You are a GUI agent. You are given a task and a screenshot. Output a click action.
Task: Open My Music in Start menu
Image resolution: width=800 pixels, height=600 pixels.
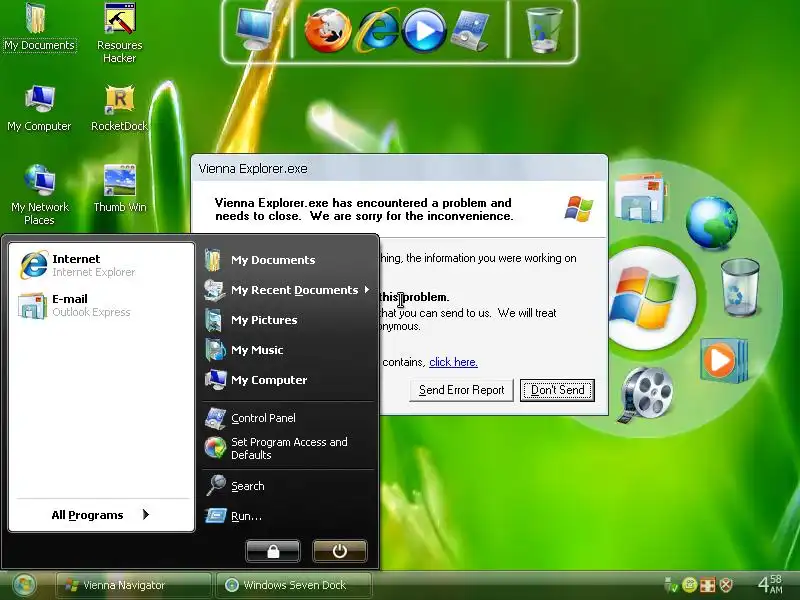[x=288, y=350]
